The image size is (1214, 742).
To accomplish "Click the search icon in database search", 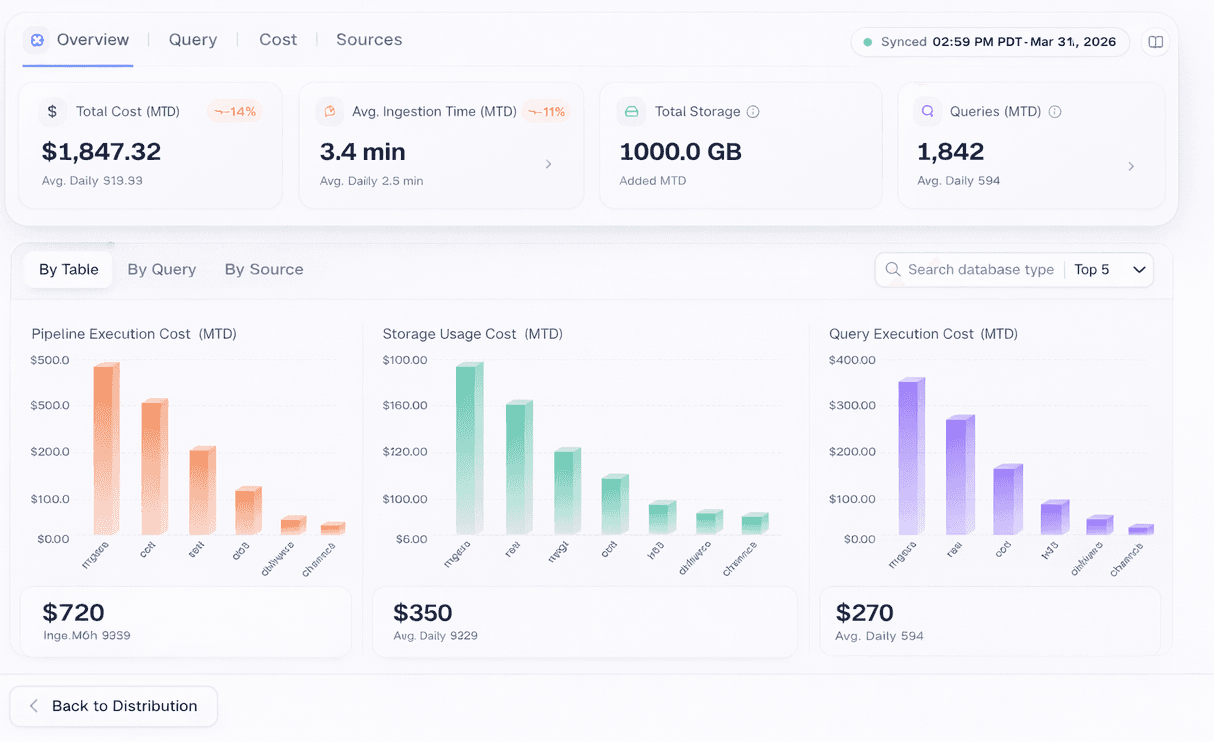I will click(x=893, y=270).
